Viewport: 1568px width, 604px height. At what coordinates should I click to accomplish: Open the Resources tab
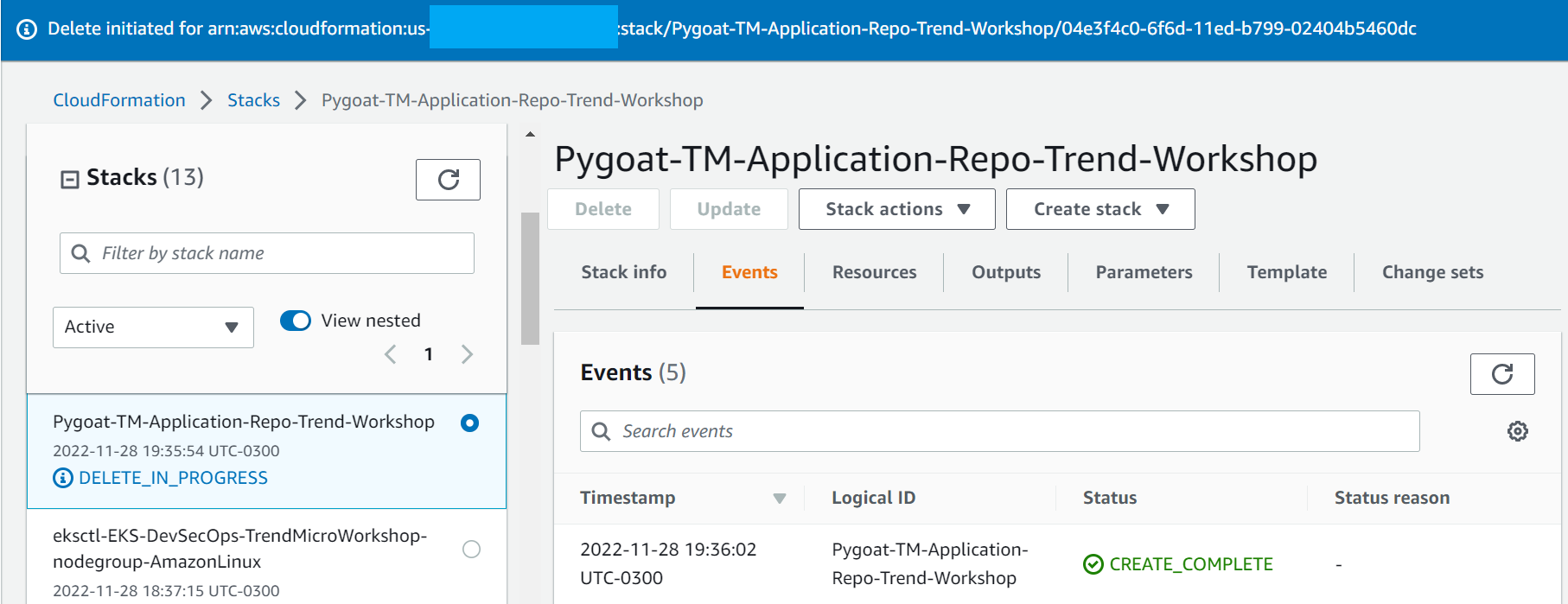point(874,272)
